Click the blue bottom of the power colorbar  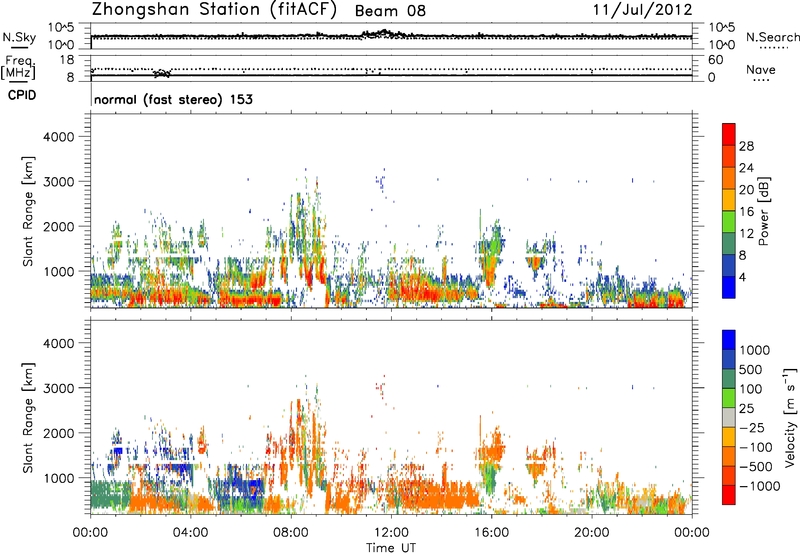coord(729,287)
